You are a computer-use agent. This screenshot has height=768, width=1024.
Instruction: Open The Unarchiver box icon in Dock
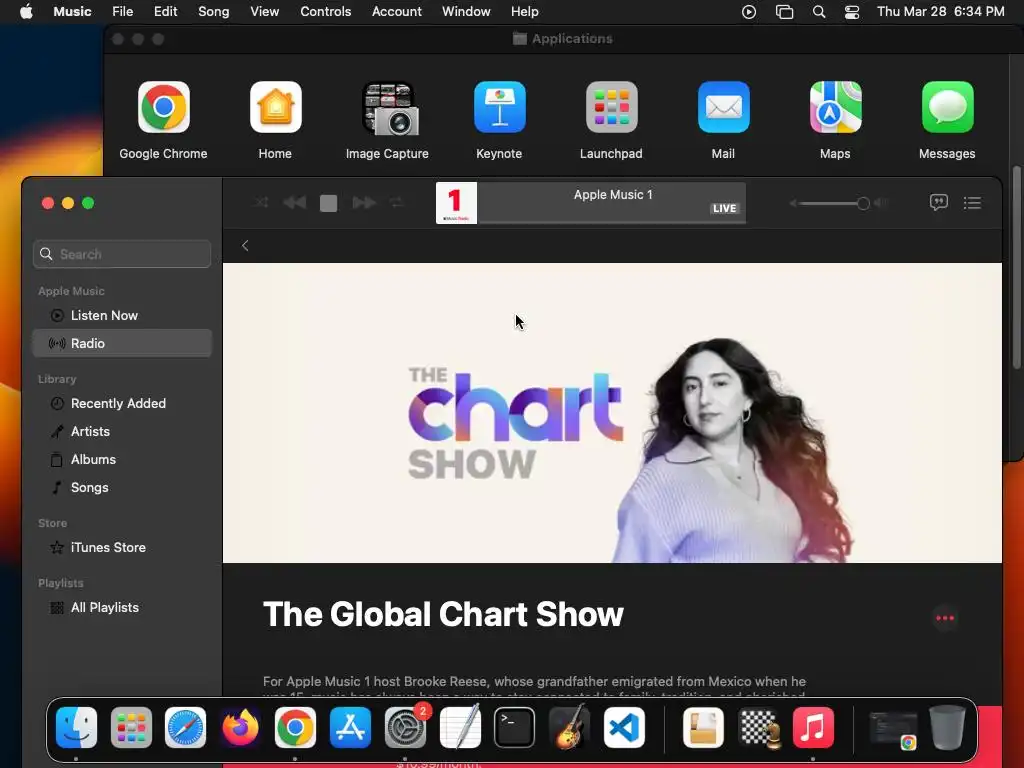coord(703,728)
